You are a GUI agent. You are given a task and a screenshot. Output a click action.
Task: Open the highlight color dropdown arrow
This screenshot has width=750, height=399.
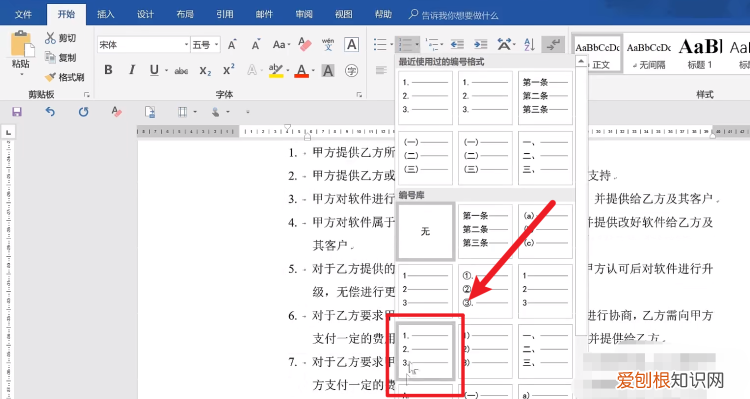coord(288,71)
